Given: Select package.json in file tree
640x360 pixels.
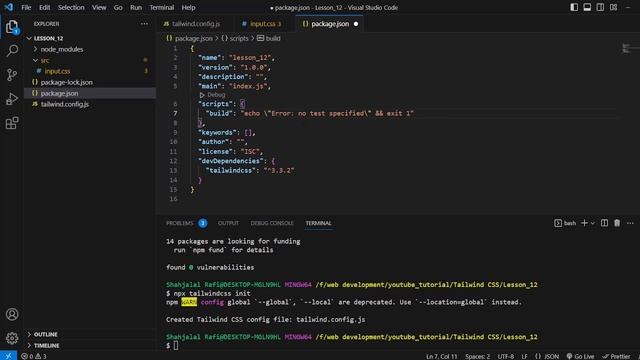Looking at the screenshot, I should click(x=59, y=93).
